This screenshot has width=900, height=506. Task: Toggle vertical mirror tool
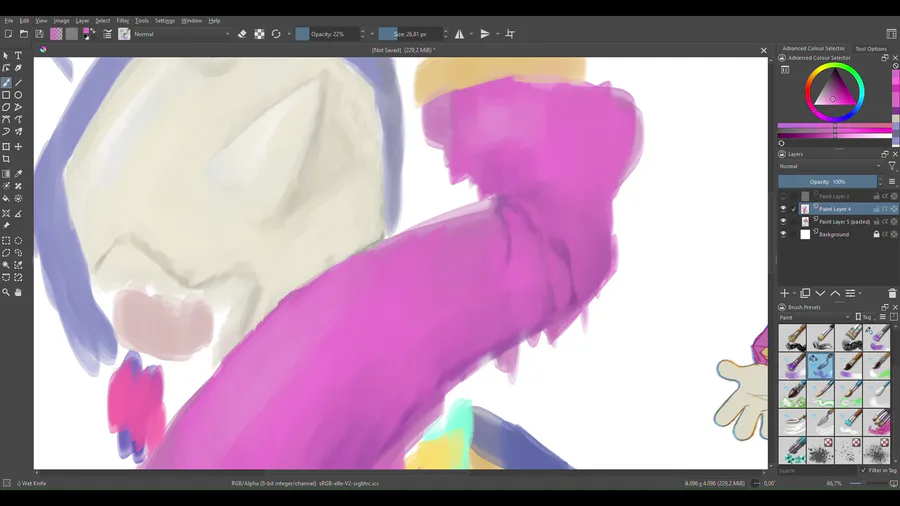[x=485, y=34]
